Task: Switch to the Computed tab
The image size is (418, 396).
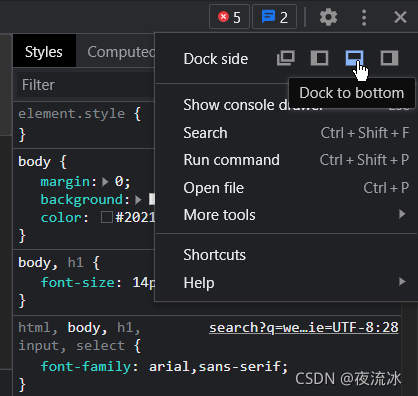Action: 121,52
